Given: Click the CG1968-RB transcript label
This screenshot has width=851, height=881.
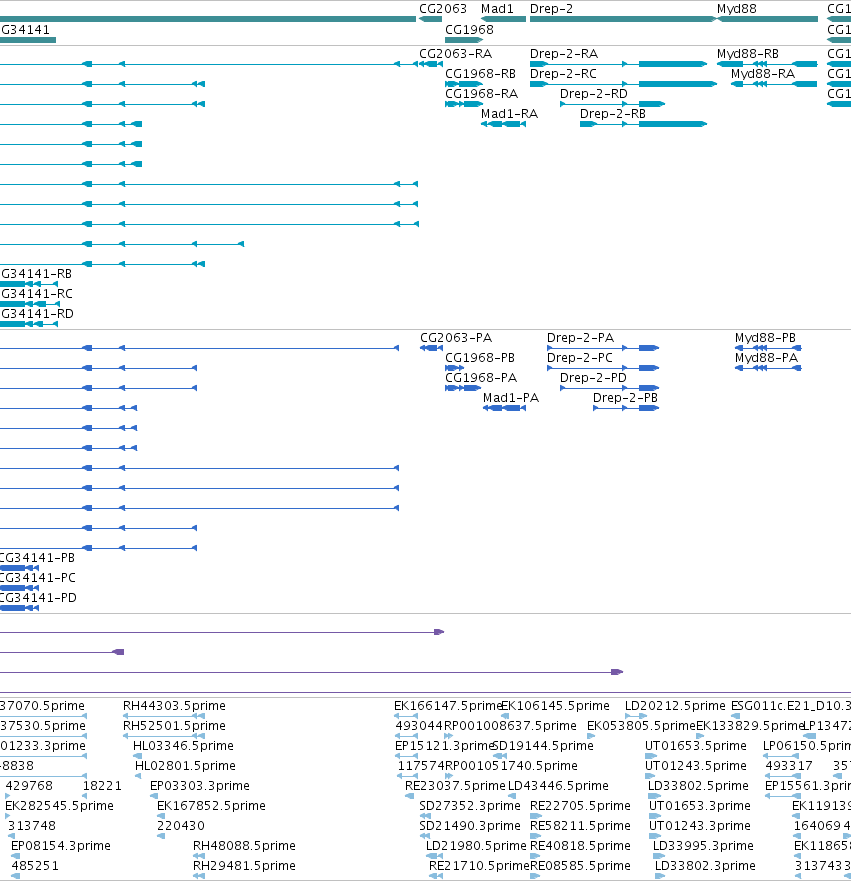Looking at the screenshot, I should tap(480, 74).
